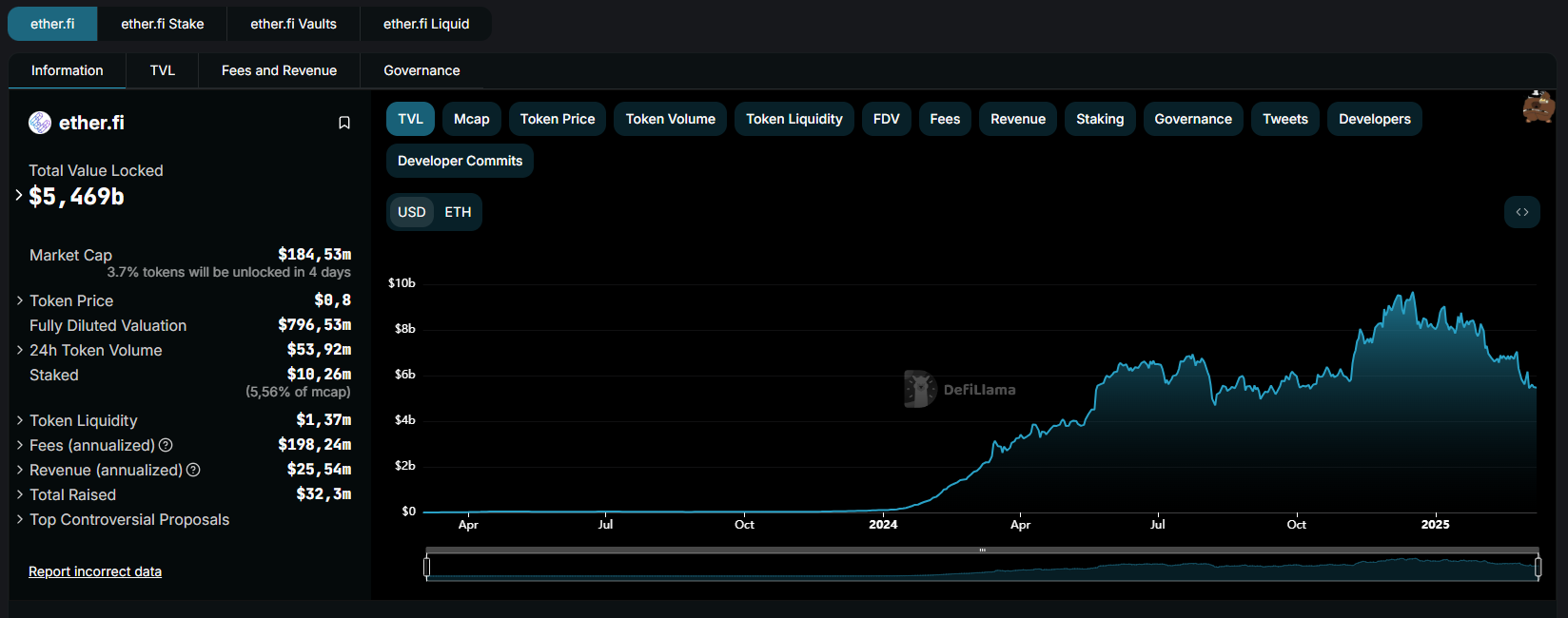The width and height of the screenshot is (1568, 618).
Task: Click the 2024 x-axis label
Action: 883,524
